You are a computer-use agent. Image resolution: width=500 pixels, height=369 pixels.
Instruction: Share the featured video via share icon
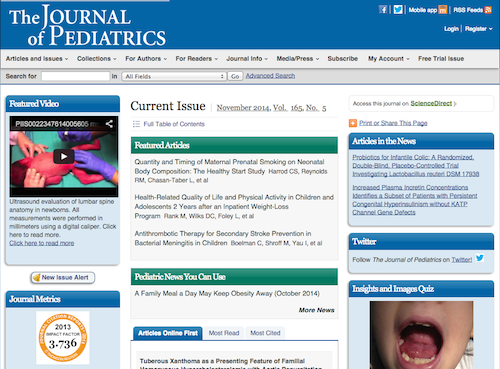pos(109,124)
